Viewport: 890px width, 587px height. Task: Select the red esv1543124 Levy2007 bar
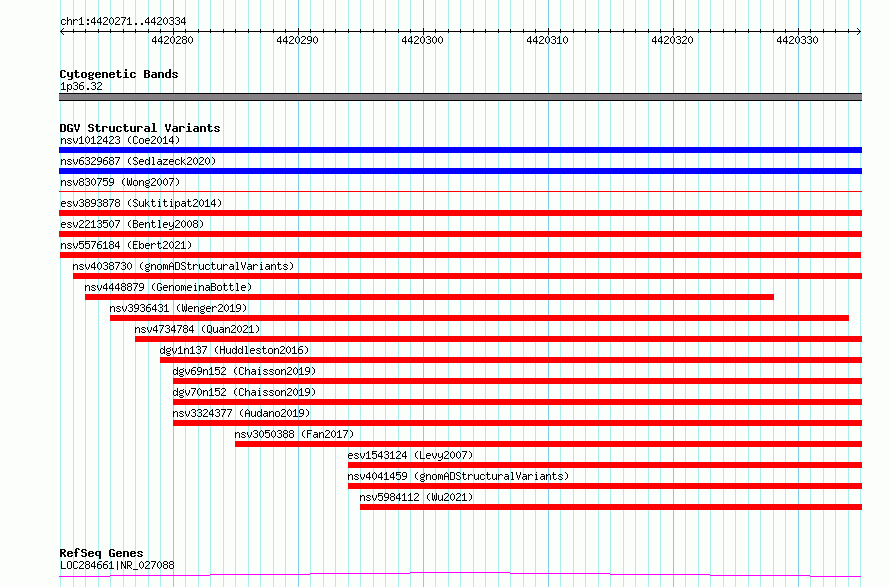[x=605, y=465]
